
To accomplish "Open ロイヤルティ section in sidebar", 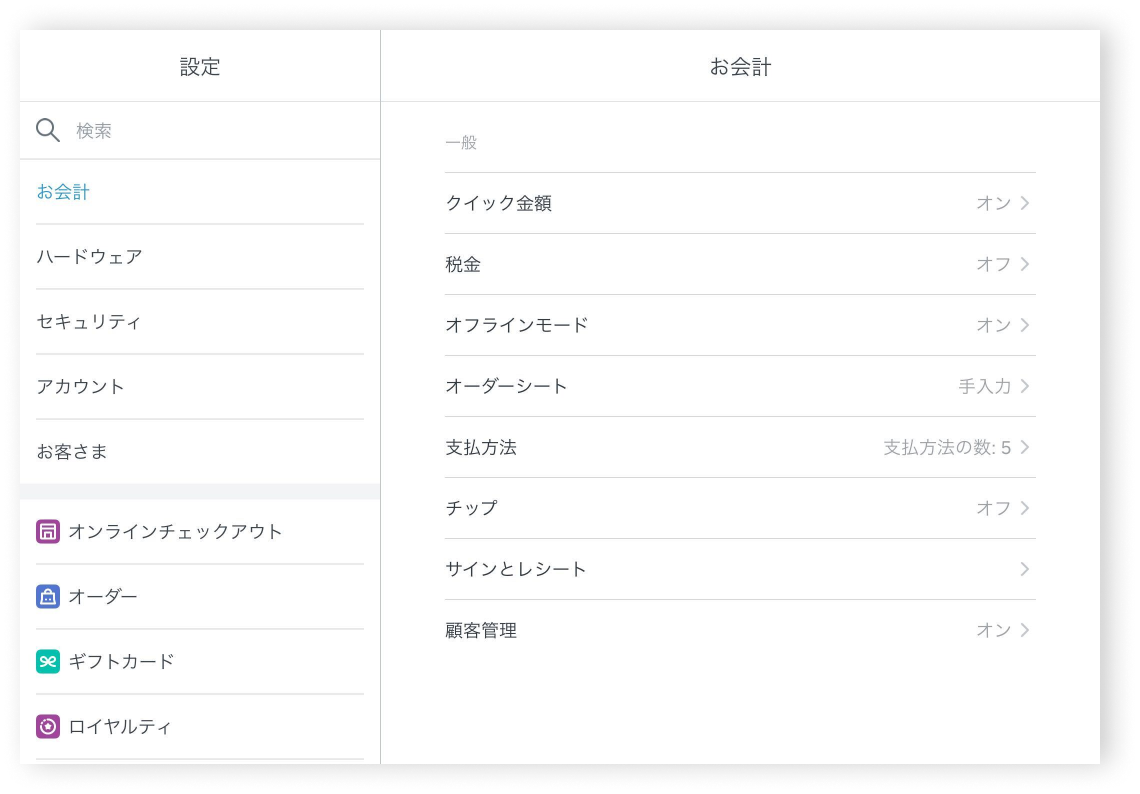I will tap(200, 726).
